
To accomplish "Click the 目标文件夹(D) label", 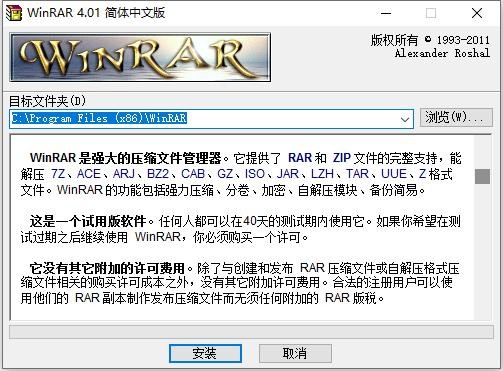I will coord(47,101).
